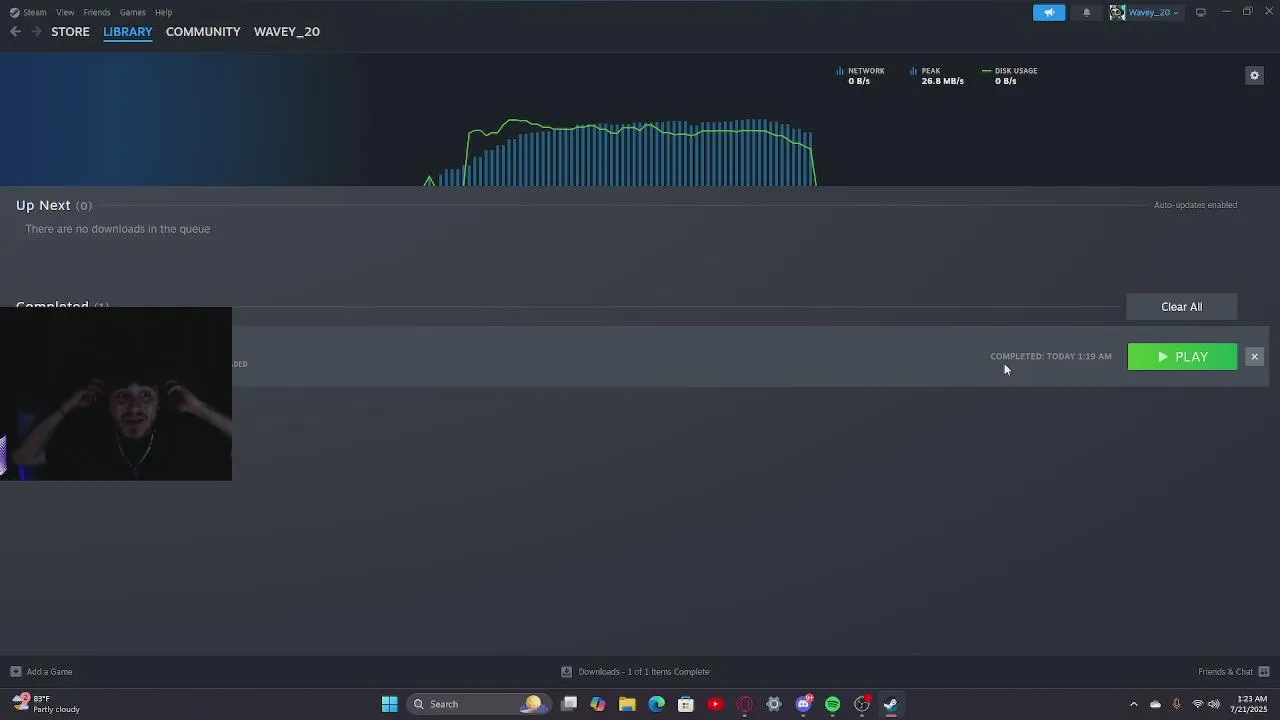Clear All completed downloads

[1182, 307]
